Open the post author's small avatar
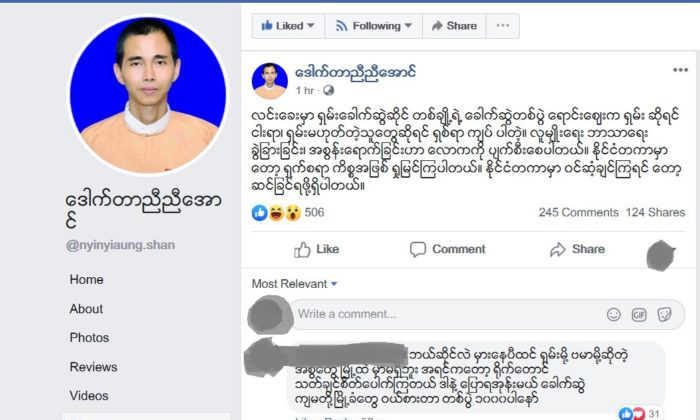Screen dimensions: 700x420 (x=270, y=80)
